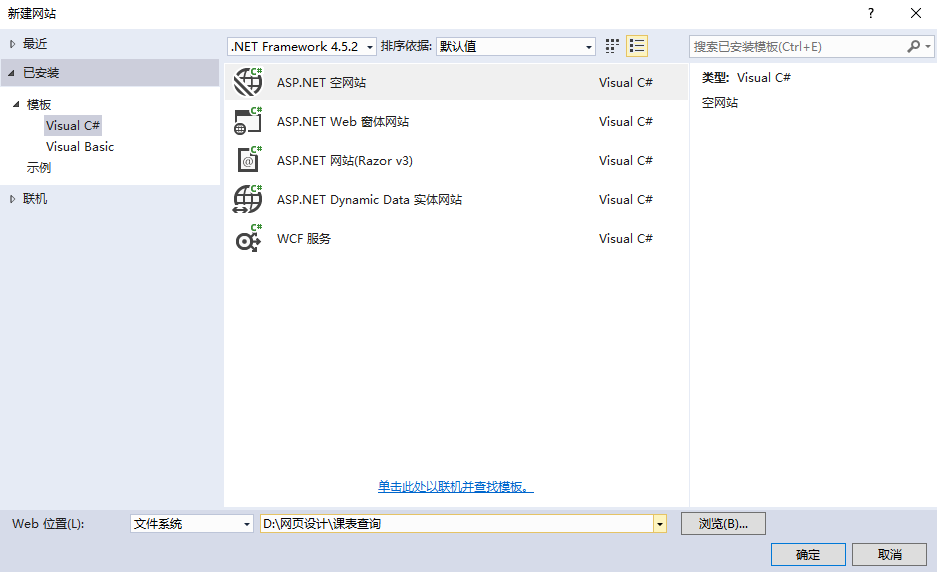Select the ASP.NET 网站(Razor v3) name text
The image size is (937, 572).
point(345,160)
